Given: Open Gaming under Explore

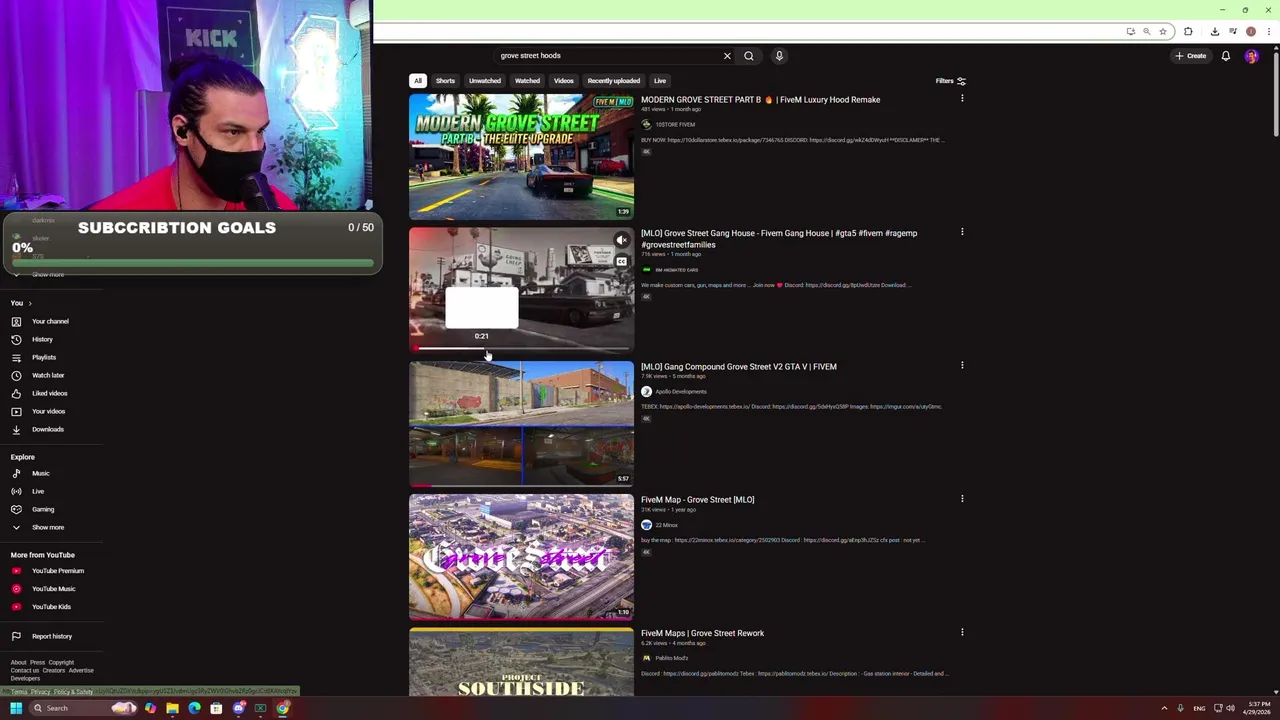Looking at the screenshot, I should 43,509.
